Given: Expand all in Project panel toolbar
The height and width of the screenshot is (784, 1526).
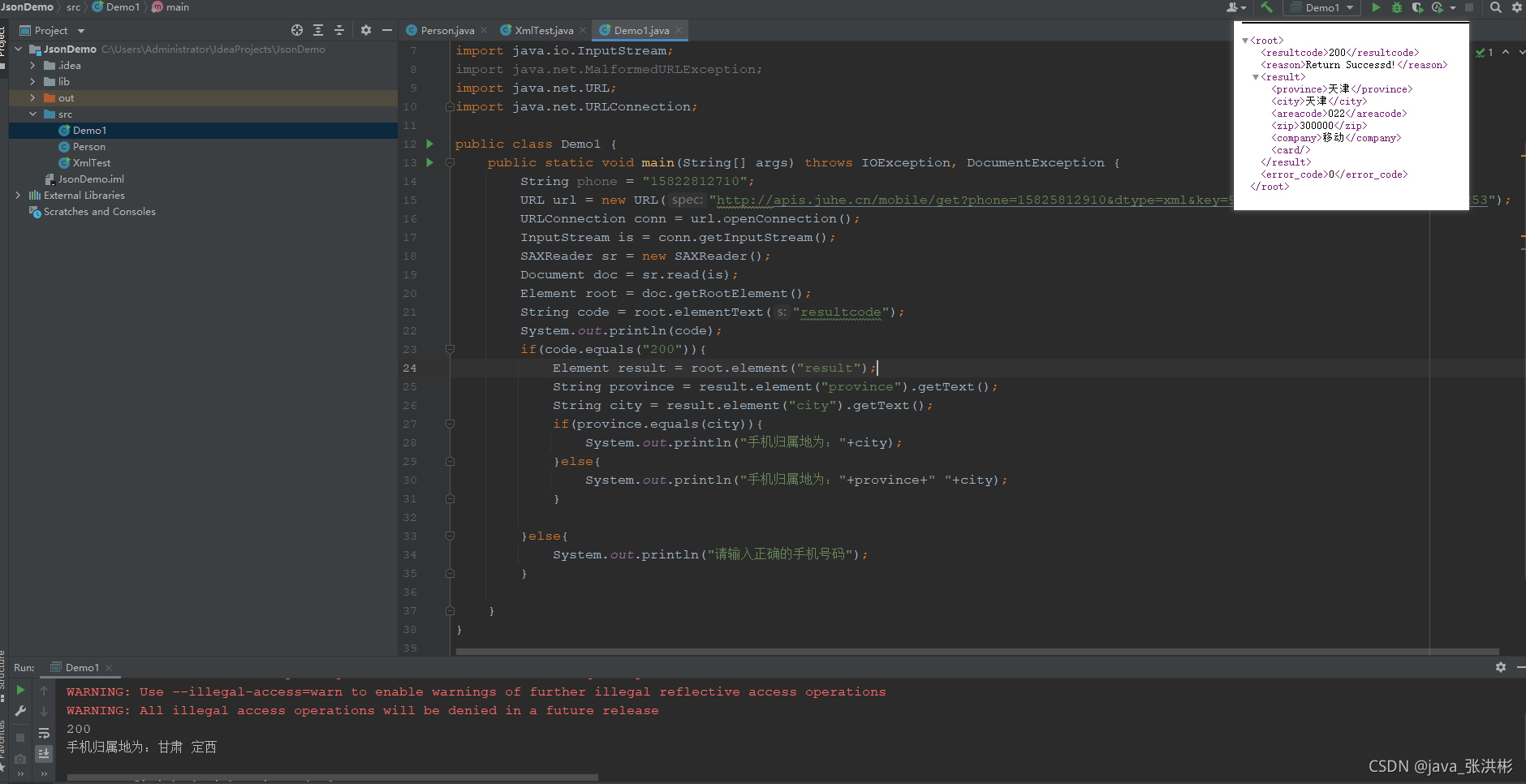Looking at the screenshot, I should [318, 30].
